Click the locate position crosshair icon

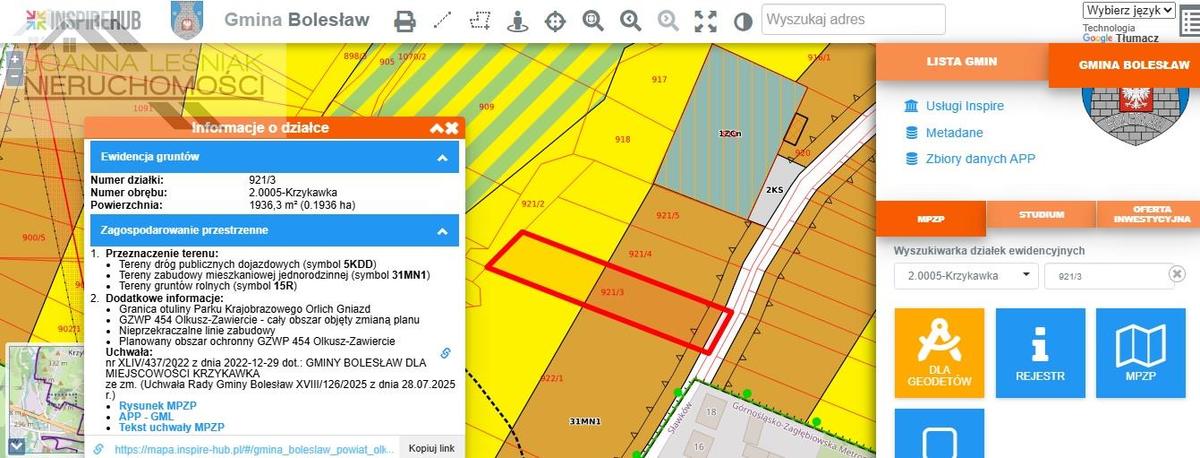pyautogui.click(x=555, y=20)
